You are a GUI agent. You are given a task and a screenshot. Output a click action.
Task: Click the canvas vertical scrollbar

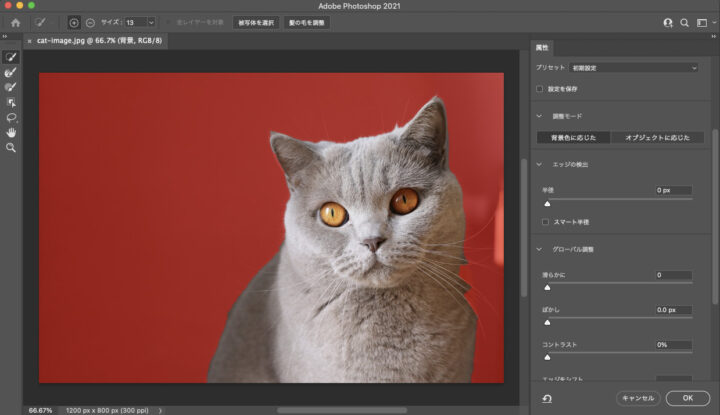(524, 227)
